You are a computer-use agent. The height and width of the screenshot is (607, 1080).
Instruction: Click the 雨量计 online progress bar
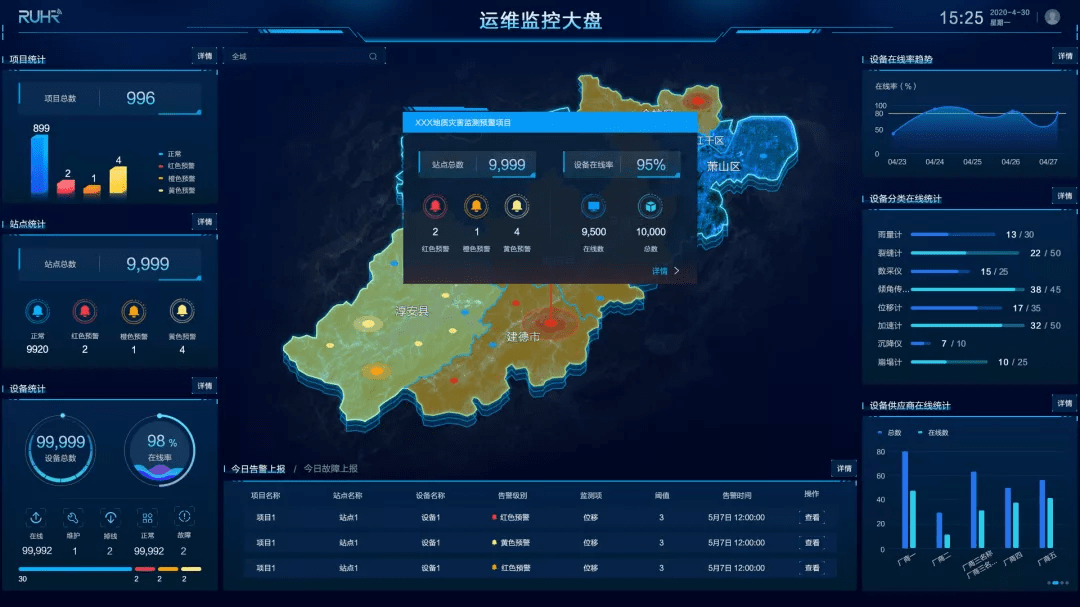pyautogui.click(x=953, y=234)
